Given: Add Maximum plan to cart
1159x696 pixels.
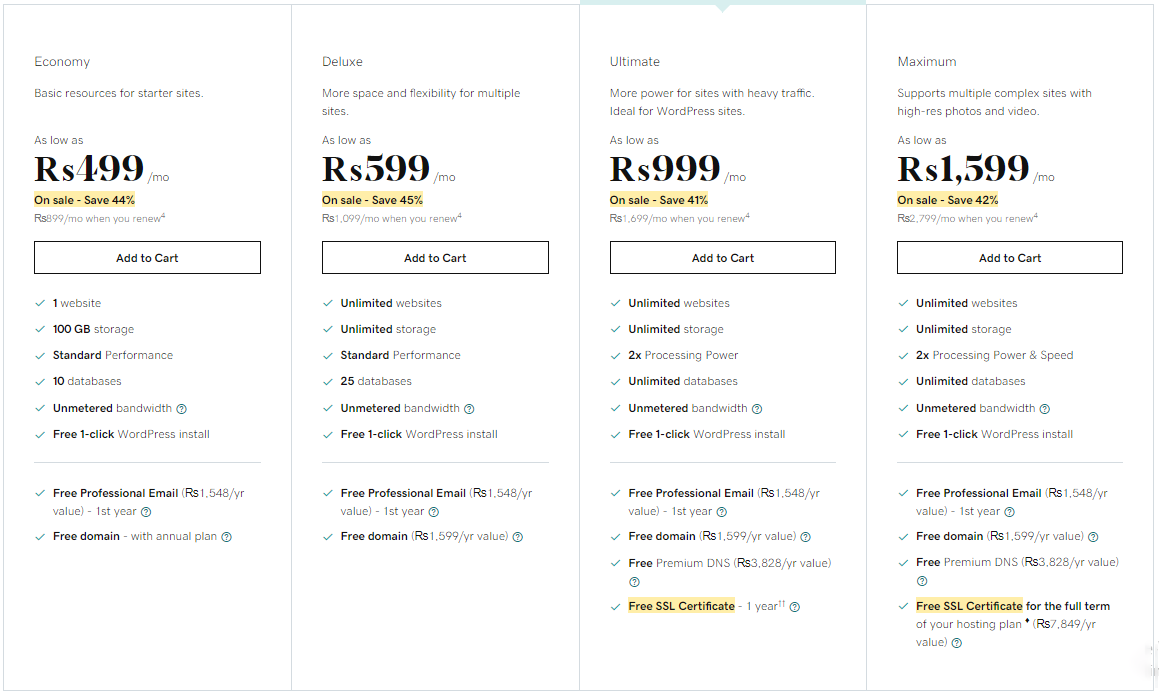Looking at the screenshot, I should pos(1010,258).
